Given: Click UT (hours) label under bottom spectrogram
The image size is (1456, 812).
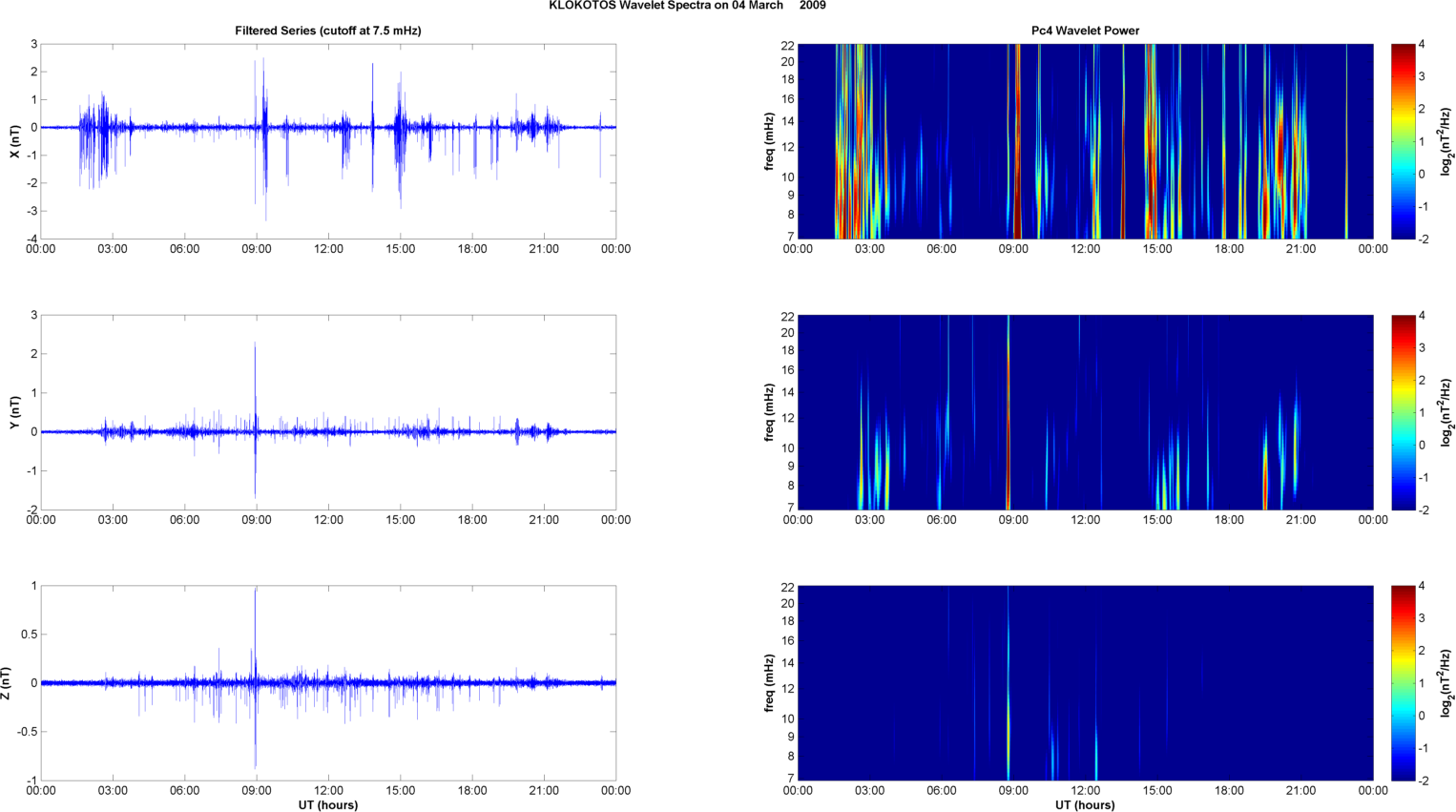Looking at the screenshot, I should (1085, 805).
